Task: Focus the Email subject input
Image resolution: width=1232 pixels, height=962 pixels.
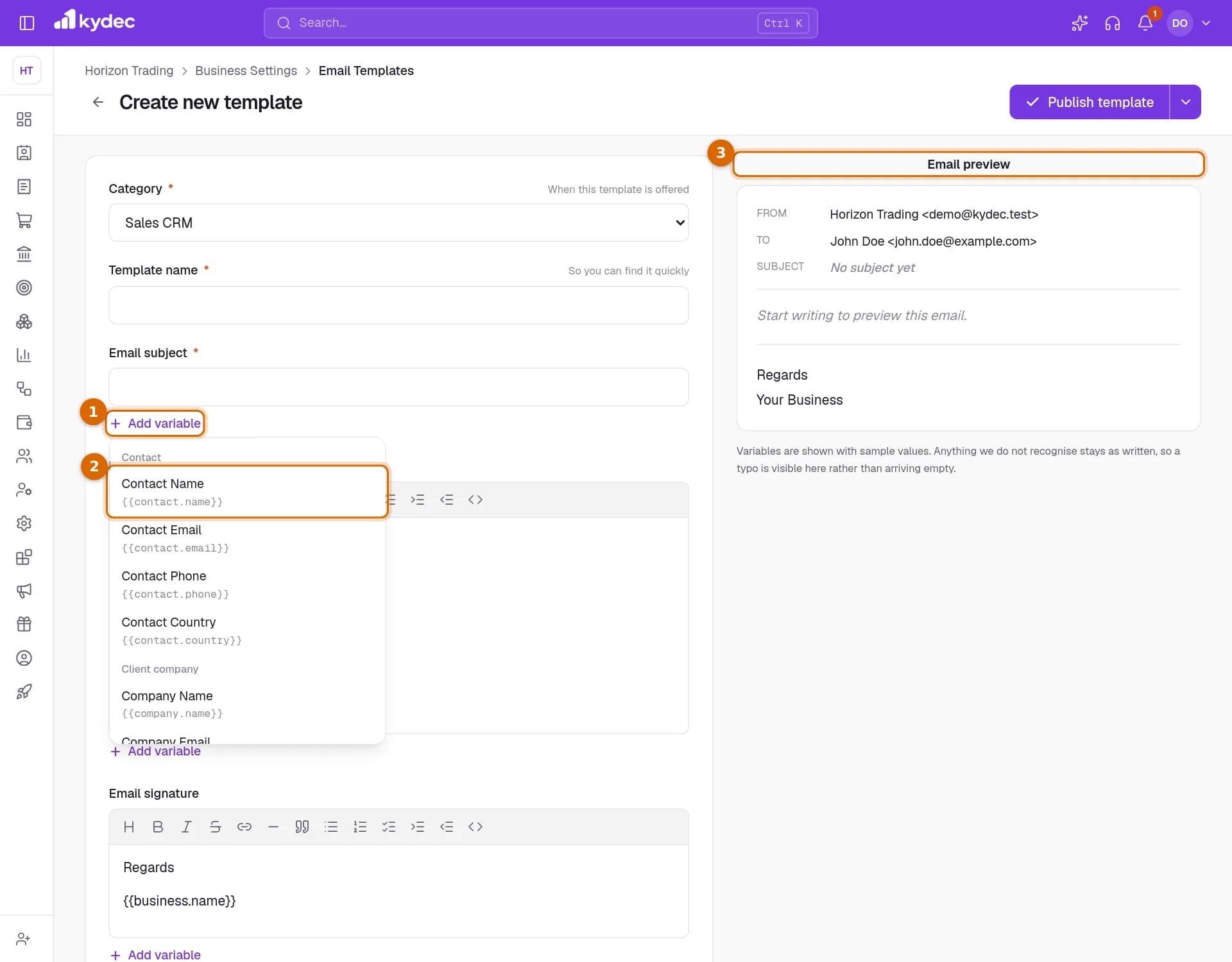Action: point(398,387)
